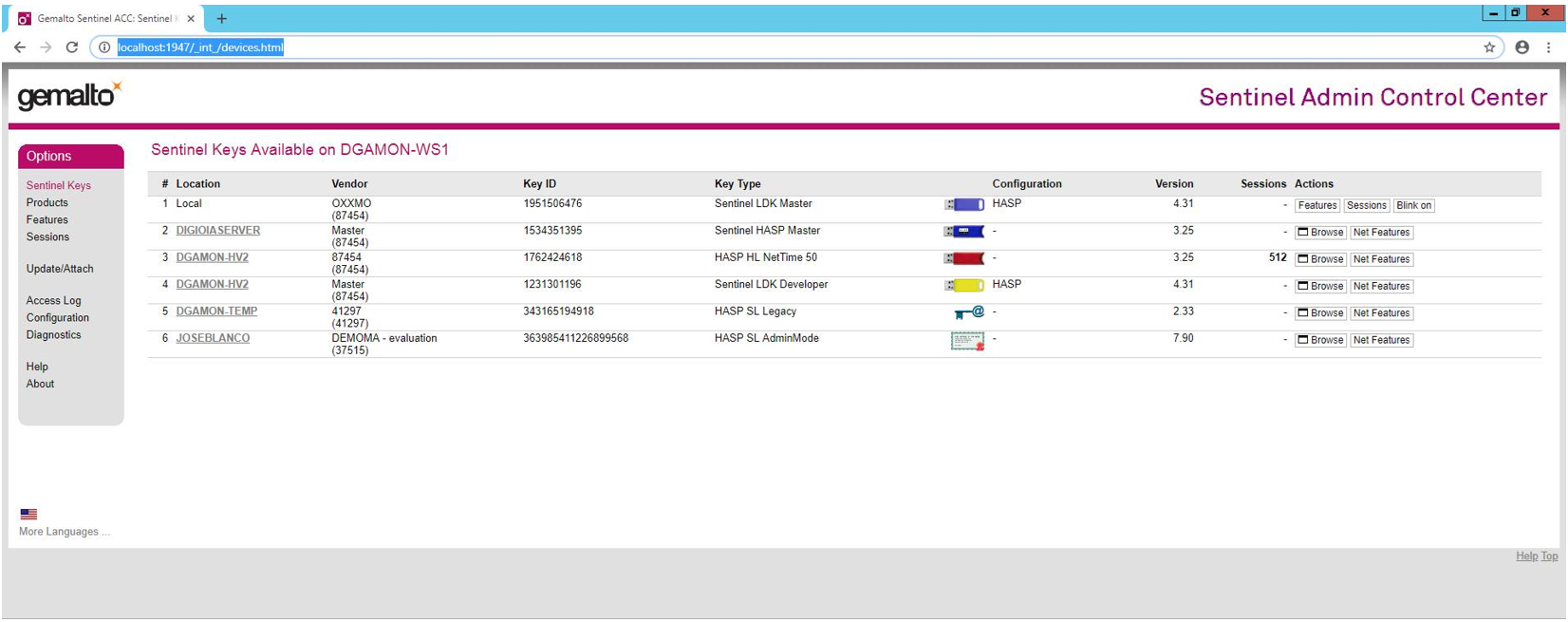The height and width of the screenshot is (622, 1568).
Task: Click the HASP SL AdminMode certificate icon
Action: click(967, 342)
